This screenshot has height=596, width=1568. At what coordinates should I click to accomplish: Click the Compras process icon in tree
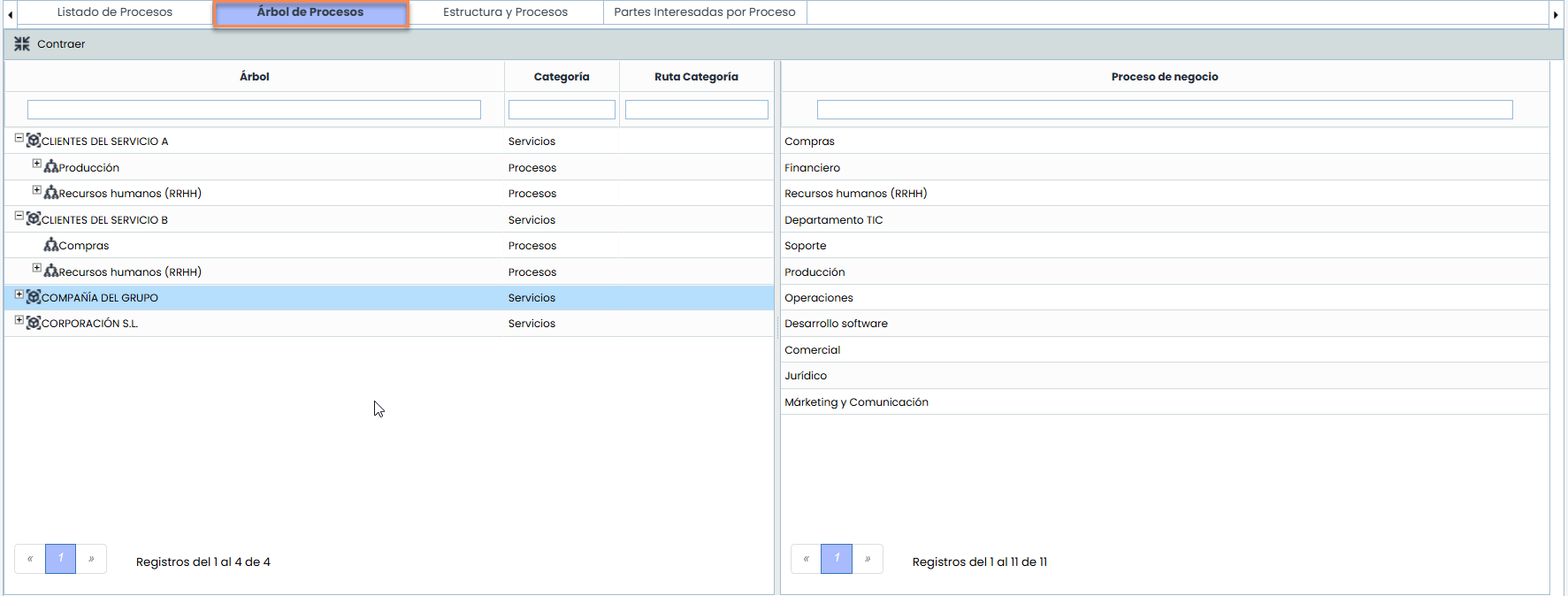tap(51, 245)
